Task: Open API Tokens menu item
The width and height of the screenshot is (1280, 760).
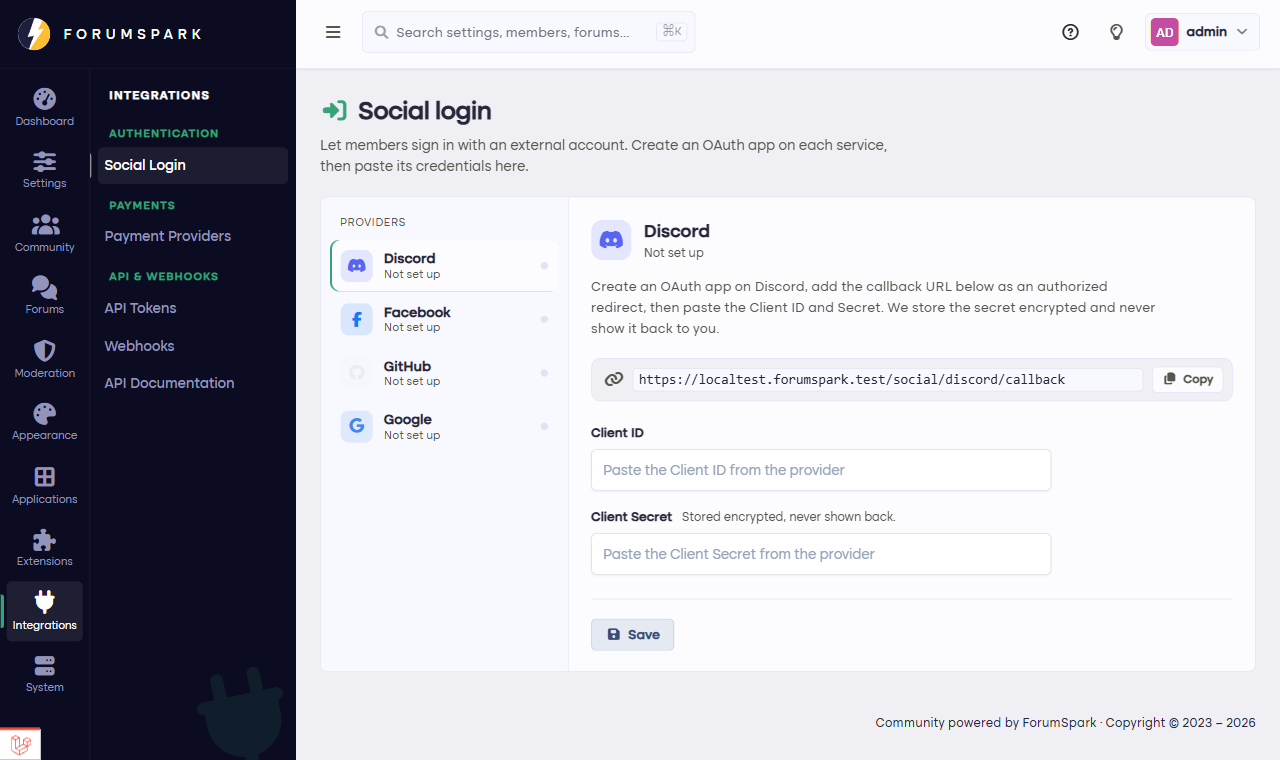Action: [193, 308]
